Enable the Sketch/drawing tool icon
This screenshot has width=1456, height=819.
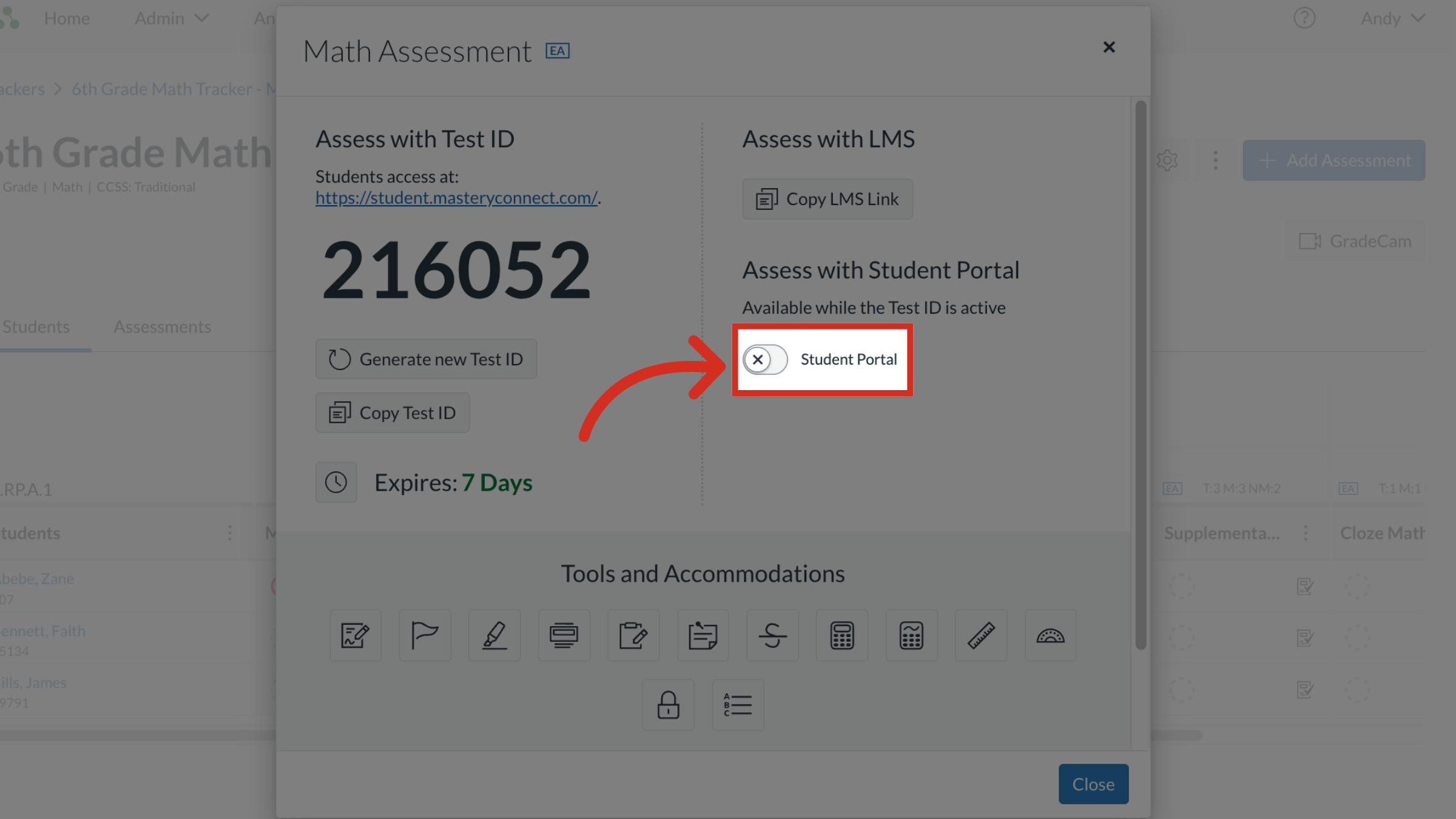(356, 635)
